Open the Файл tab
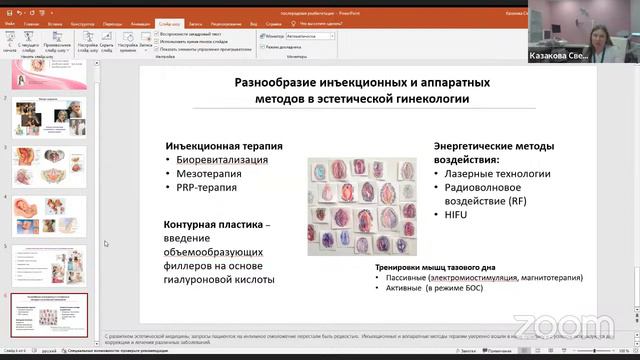The width and height of the screenshot is (640, 360). (10, 24)
